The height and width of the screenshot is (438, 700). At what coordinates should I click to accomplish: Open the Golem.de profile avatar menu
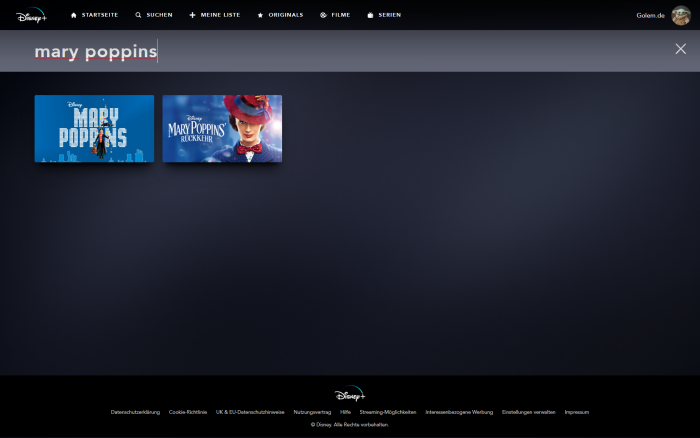[x=681, y=15]
